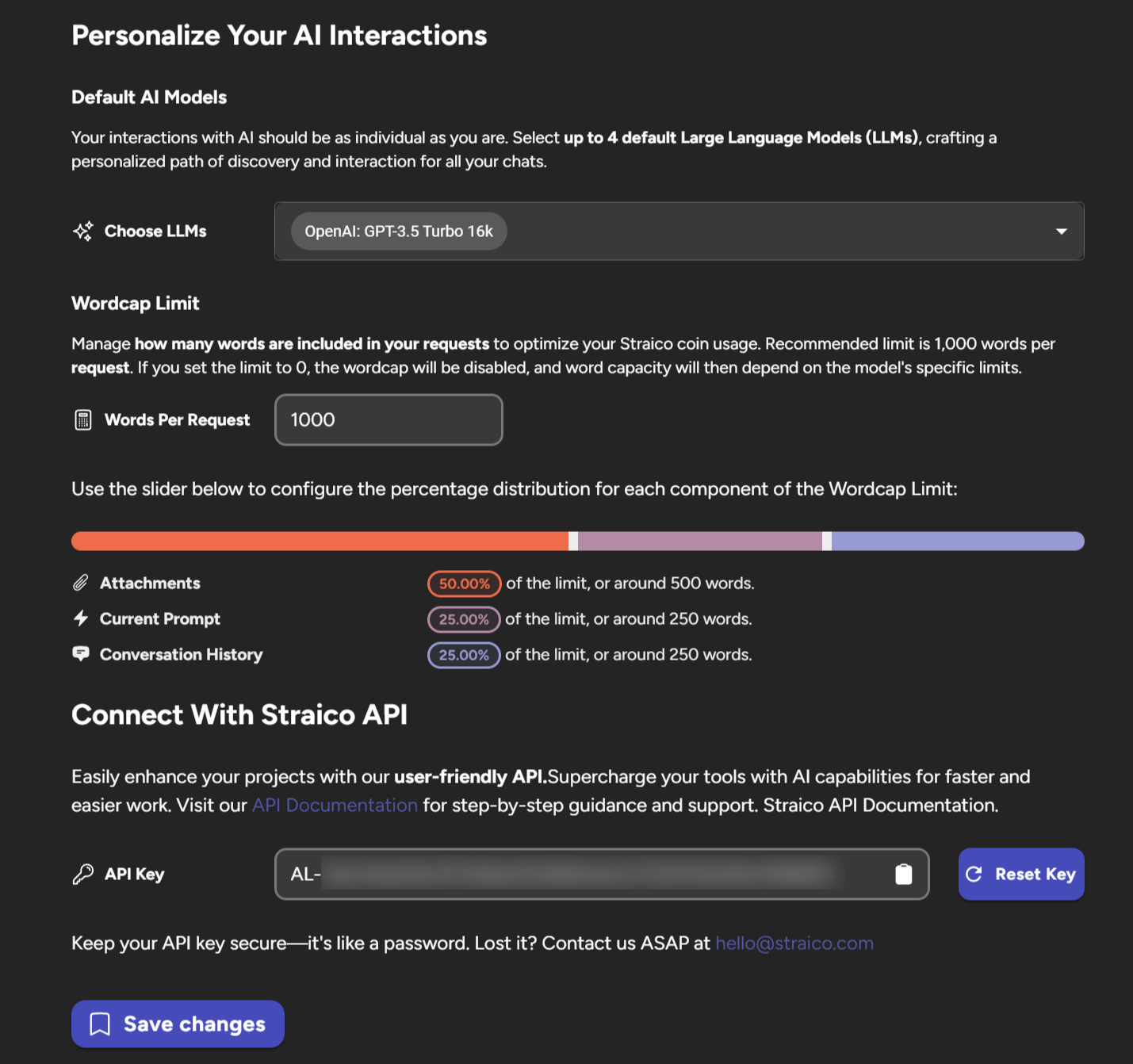
Task: Click the key icon beside API Key
Action: [x=83, y=874]
